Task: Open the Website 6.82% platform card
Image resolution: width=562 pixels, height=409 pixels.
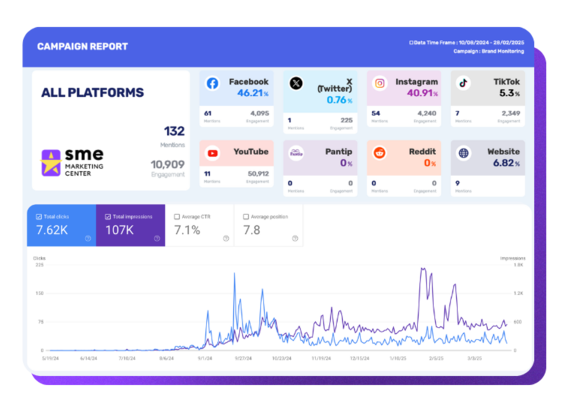Action: tap(488, 168)
